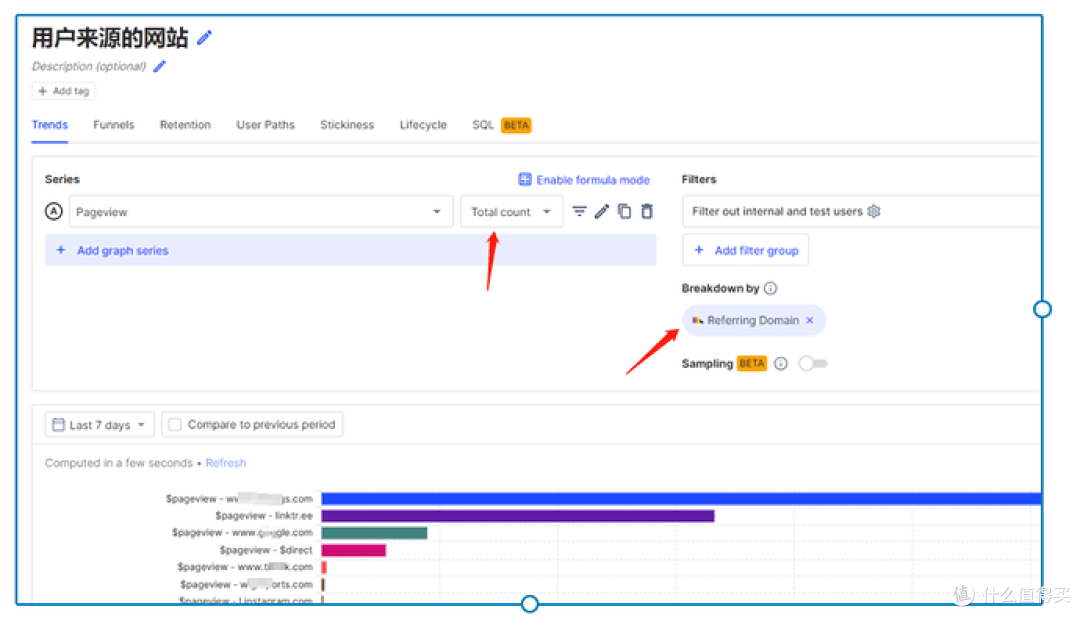Click the blue top pageview bar
This screenshot has width=1080, height=617.
tap(681, 499)
